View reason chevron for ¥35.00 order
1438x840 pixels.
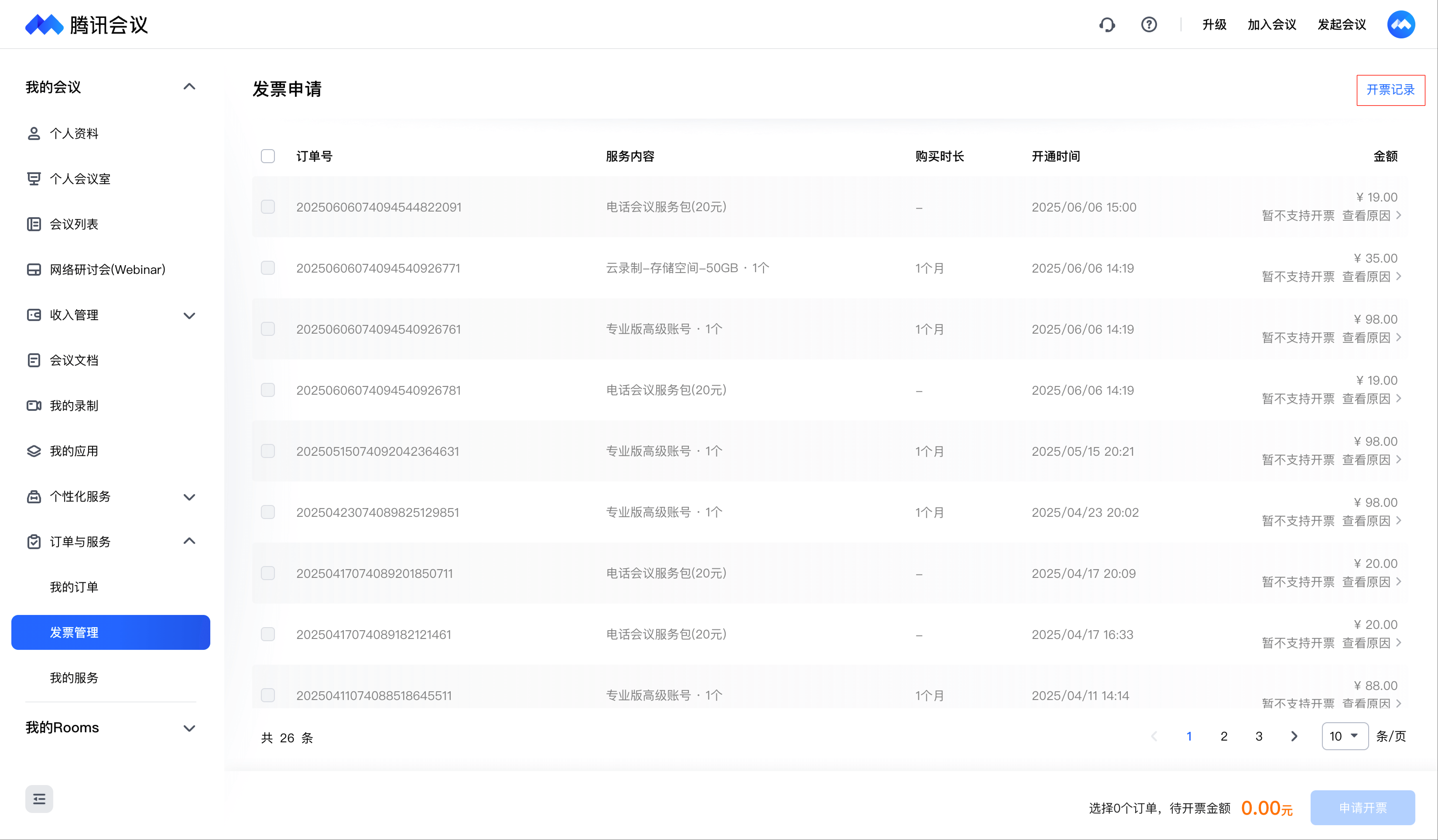tap(1399, 276)
